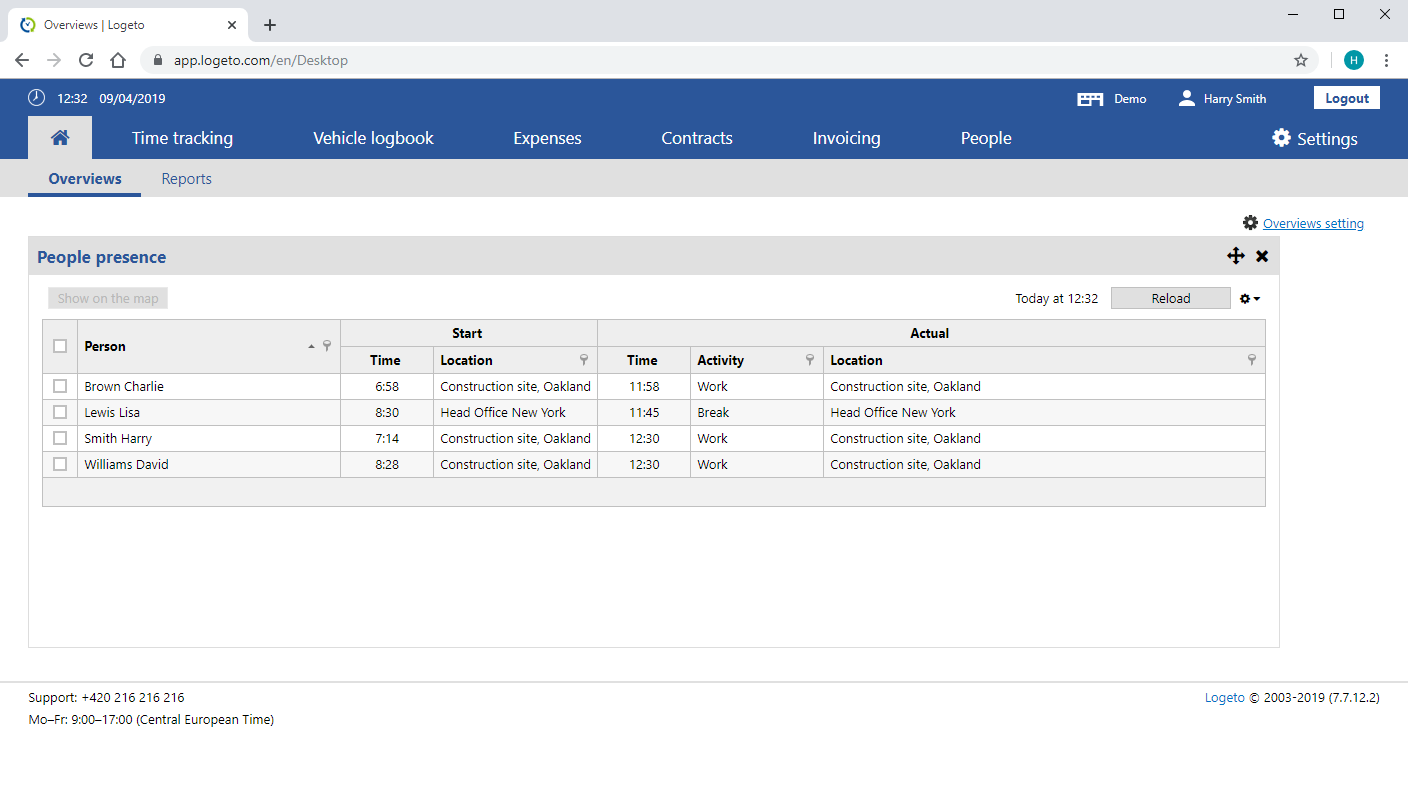The image size is (1408, 797).
Task: Open the Logeto link in footer
Action: click(x=1225, y=698)
